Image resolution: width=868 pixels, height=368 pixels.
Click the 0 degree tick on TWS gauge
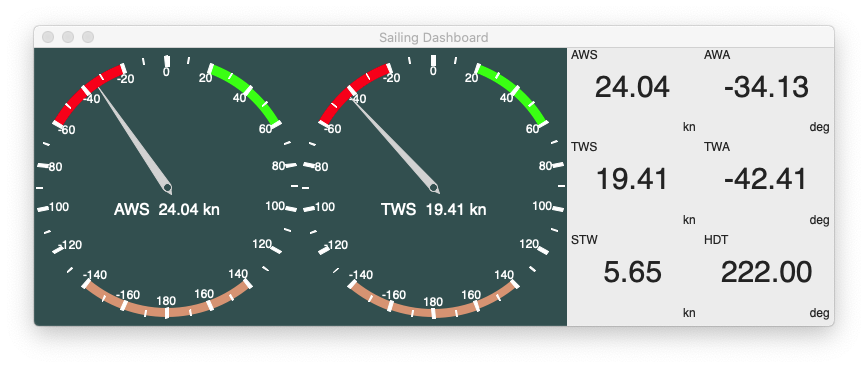click(x=433, y=60)
